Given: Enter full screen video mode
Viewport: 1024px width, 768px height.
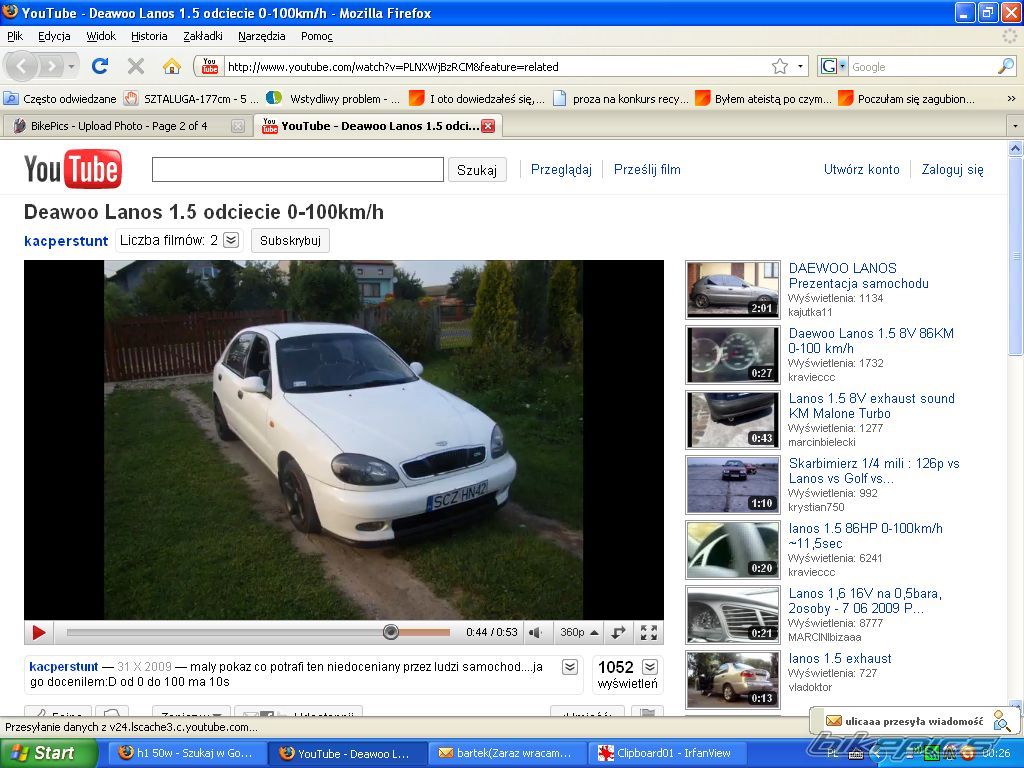Looking at the screenshot, I should (x=648, y=632).
